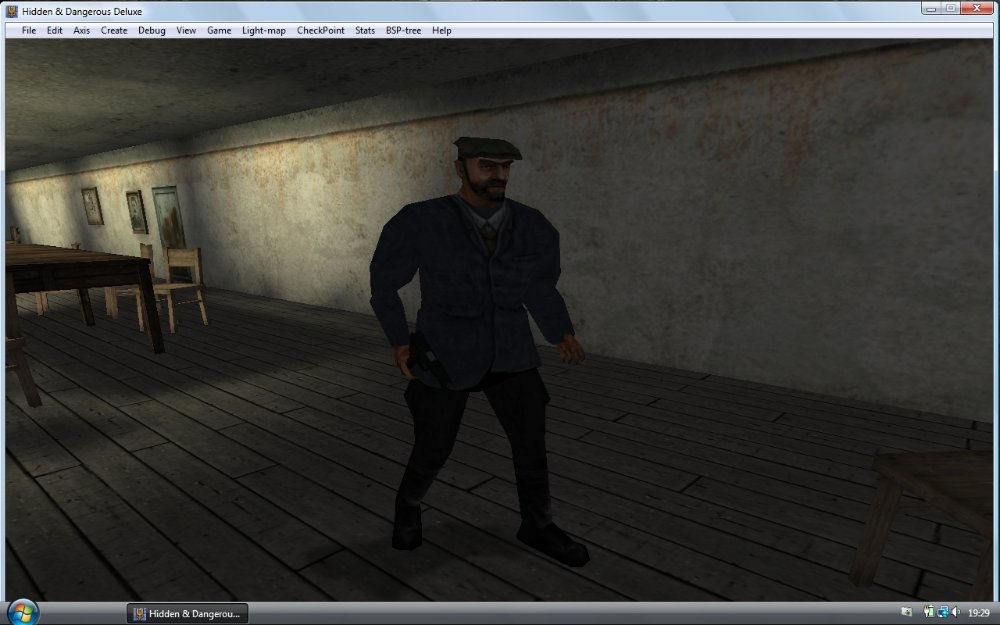Image resolution: width=1000 pixels, height=625 pixels.
Task: Maximize the Hidden & Dangerous Deluxe window
Action: pyautogui.click(x=950, y=8)
